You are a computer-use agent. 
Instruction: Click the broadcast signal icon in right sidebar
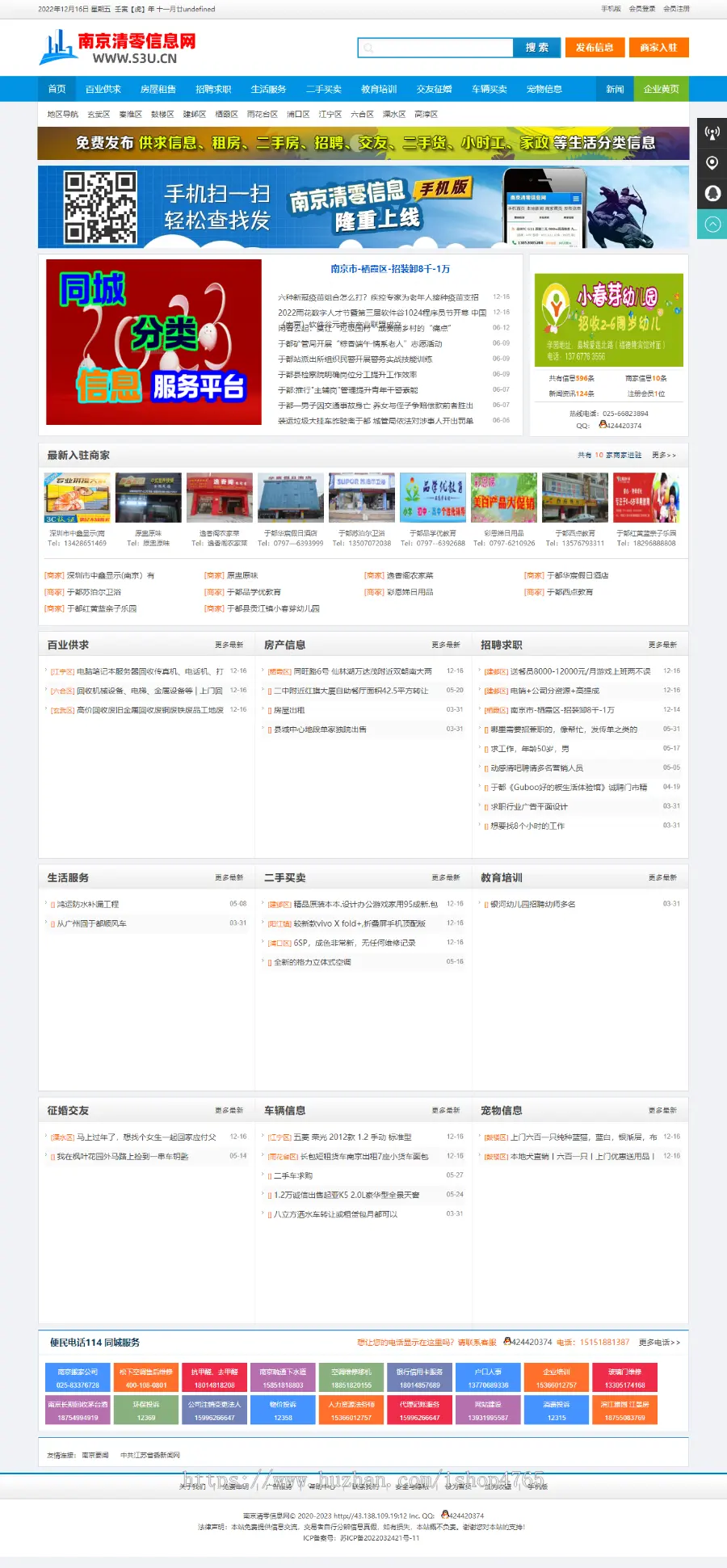point(712,132)
